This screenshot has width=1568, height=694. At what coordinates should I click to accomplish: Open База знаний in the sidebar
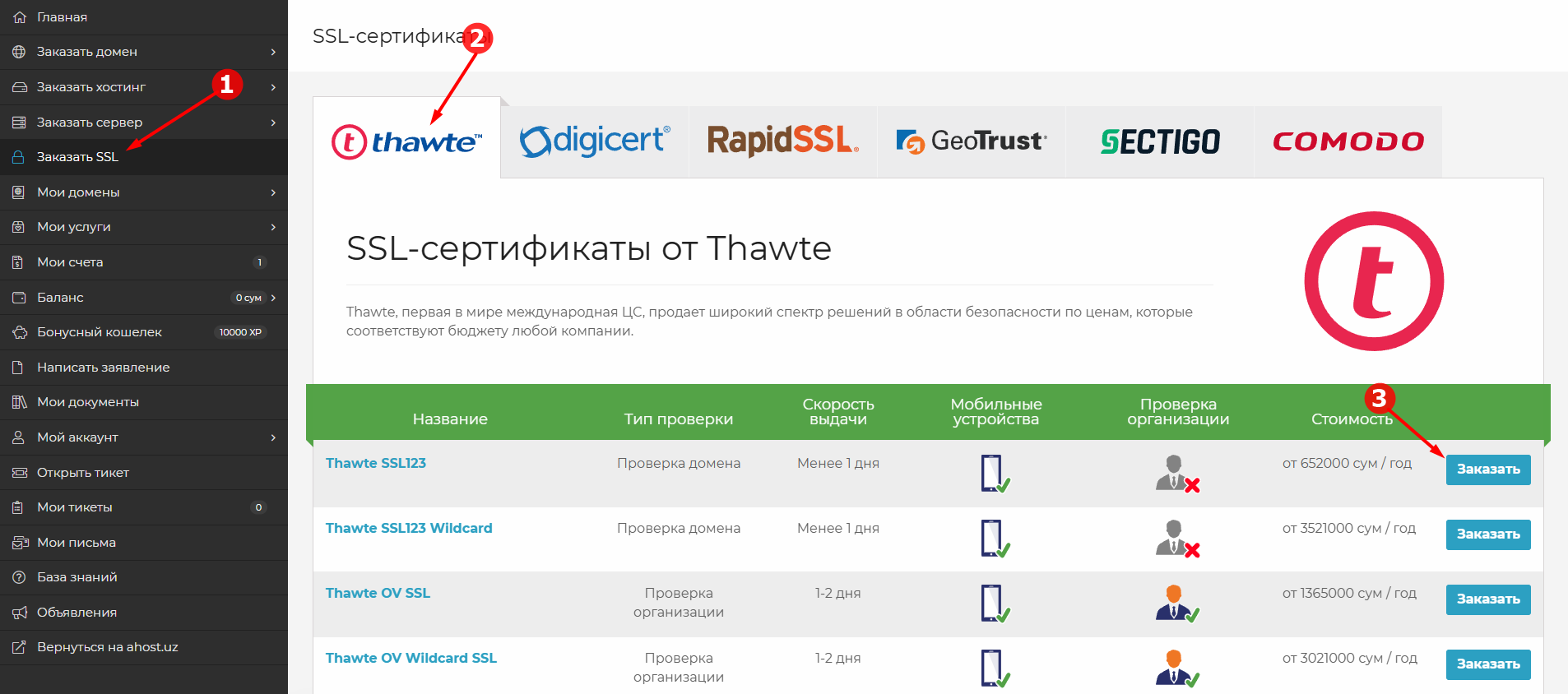[x=144, y=577]
